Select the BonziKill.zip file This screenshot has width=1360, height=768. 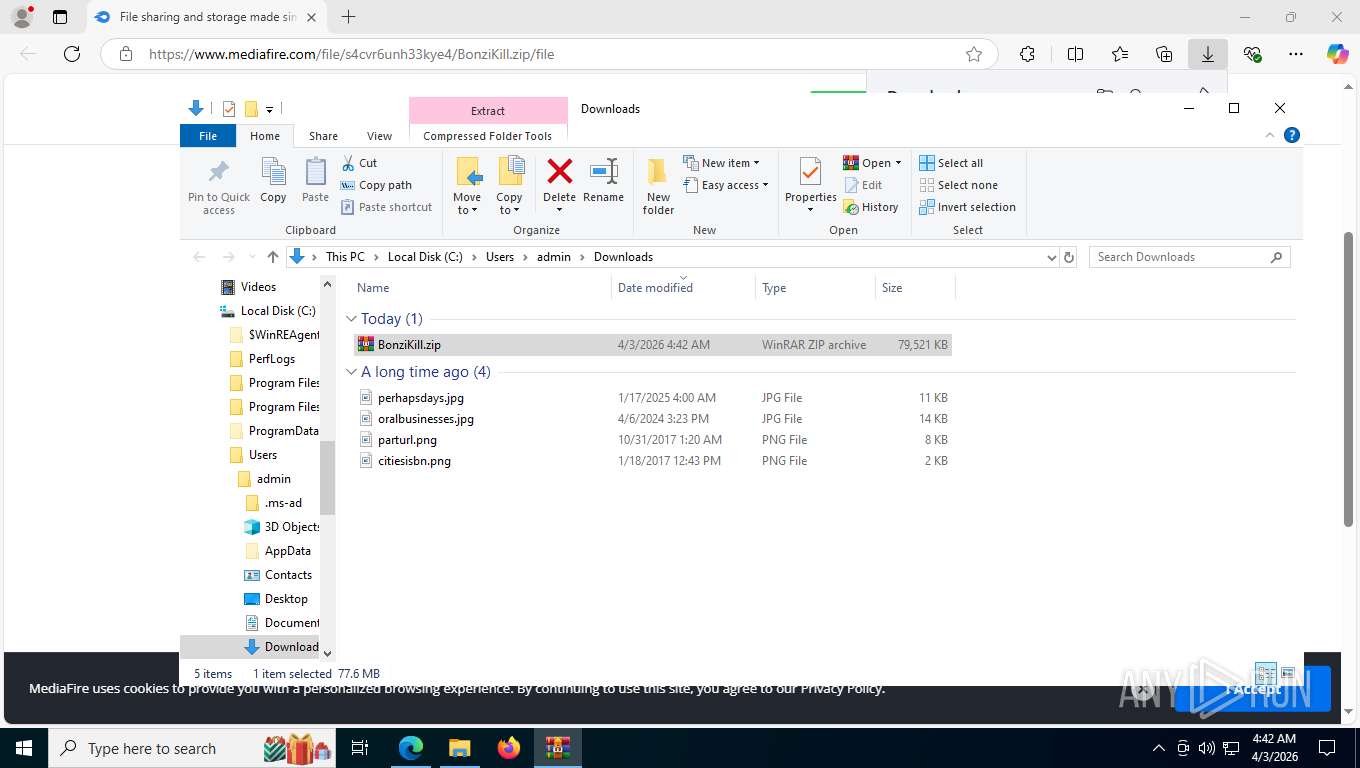click(653, 345)
